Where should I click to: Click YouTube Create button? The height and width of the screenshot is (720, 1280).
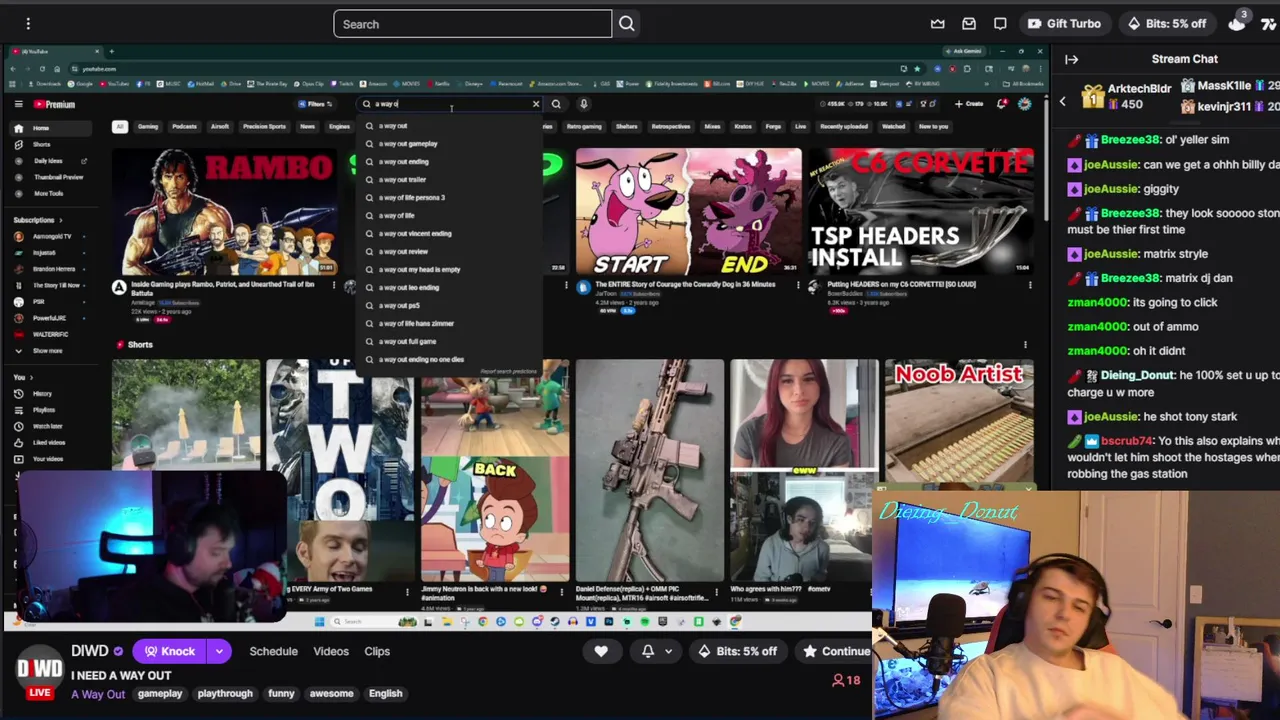tap(969, 104)
